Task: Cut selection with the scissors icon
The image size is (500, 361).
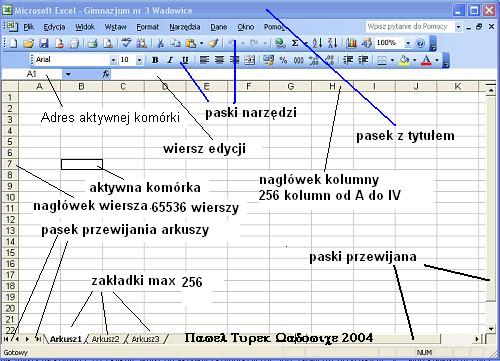Action: (x=160, y=43)
